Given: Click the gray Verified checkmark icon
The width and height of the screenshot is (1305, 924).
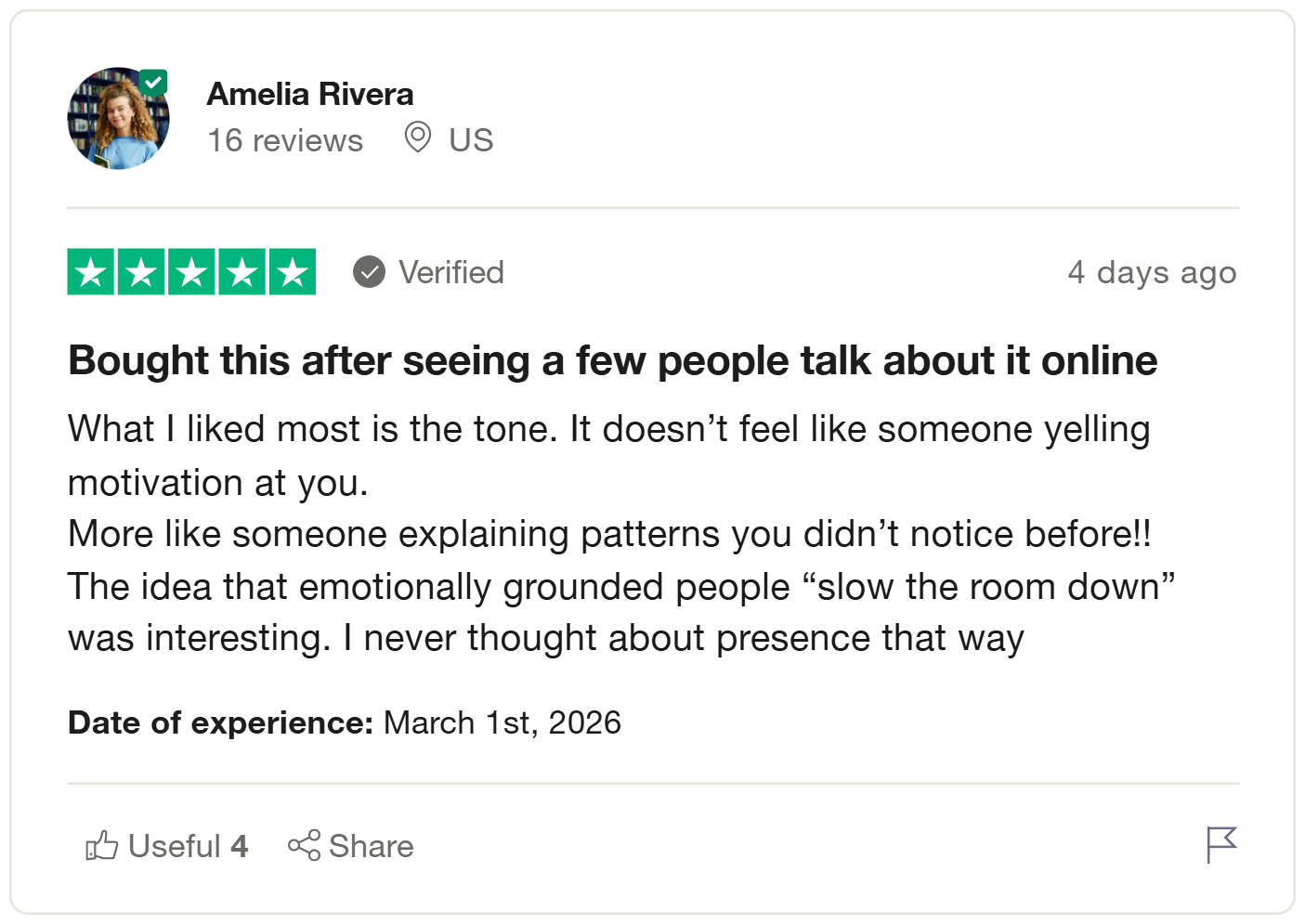Looking at the screenshot, I should click(x=369, y=272).
